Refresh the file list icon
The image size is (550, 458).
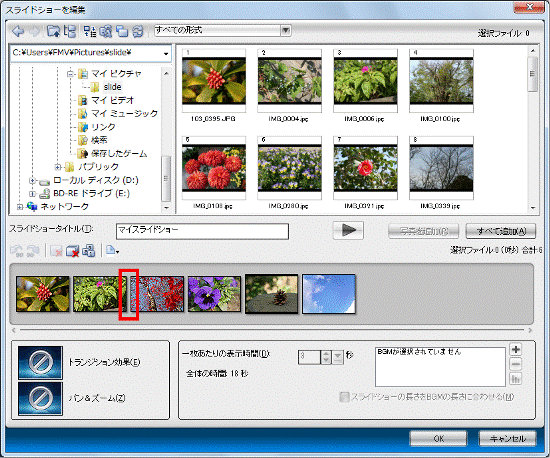coord(138,31)
